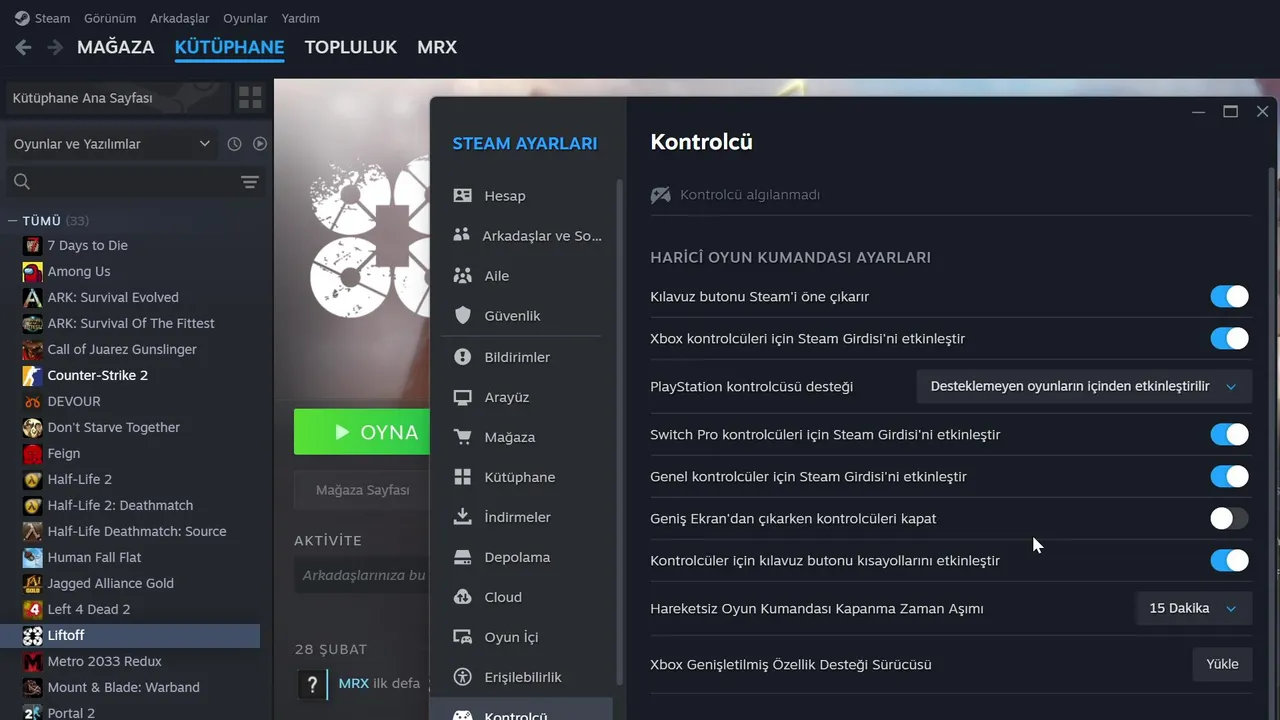1280x720 pixels.
Task: Click the MRX link in activity feed
Action: click(354, 684)
